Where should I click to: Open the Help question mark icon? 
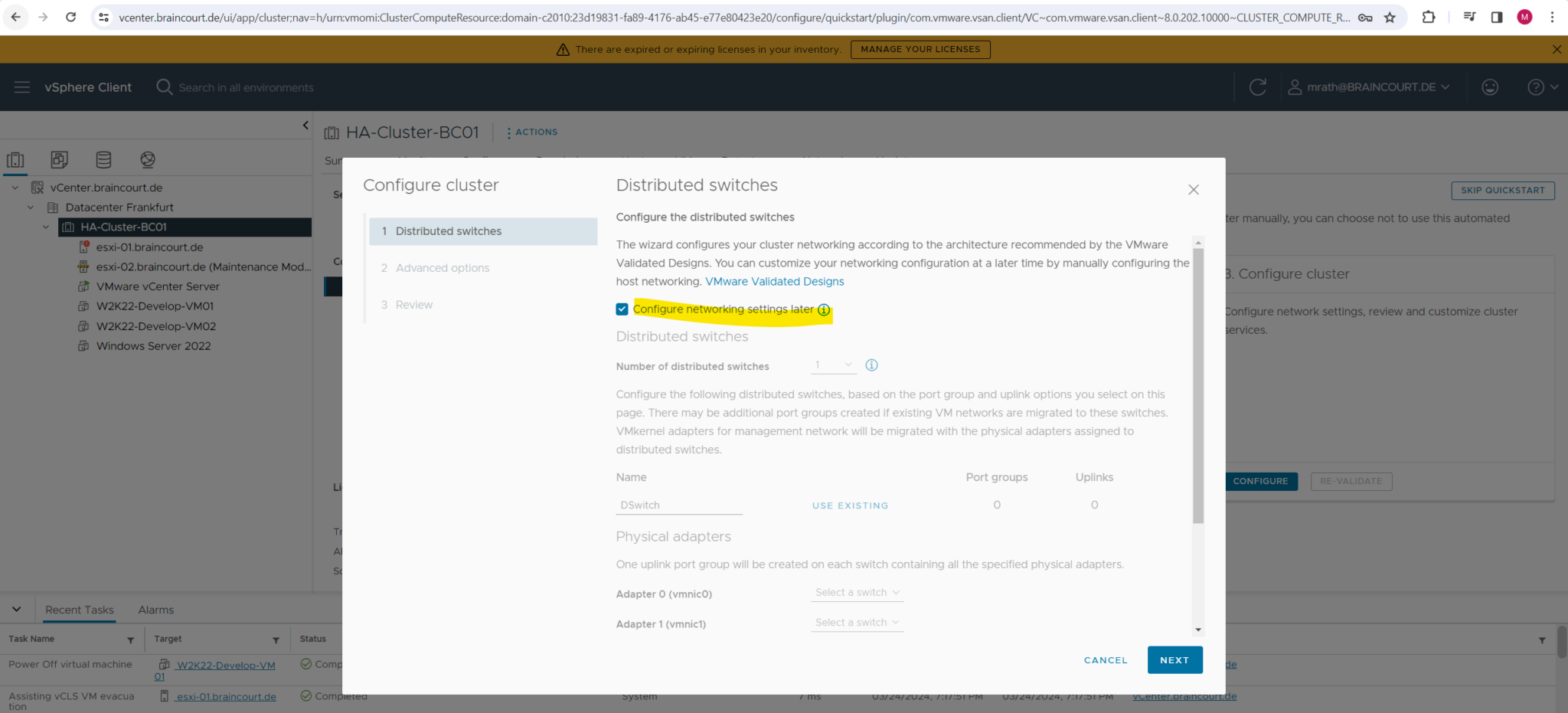coord(1536,87)
